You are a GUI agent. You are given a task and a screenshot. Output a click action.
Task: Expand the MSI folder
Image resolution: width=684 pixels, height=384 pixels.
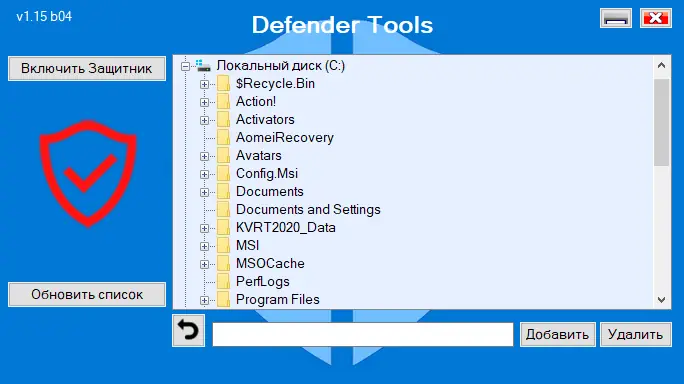point(204,246)
